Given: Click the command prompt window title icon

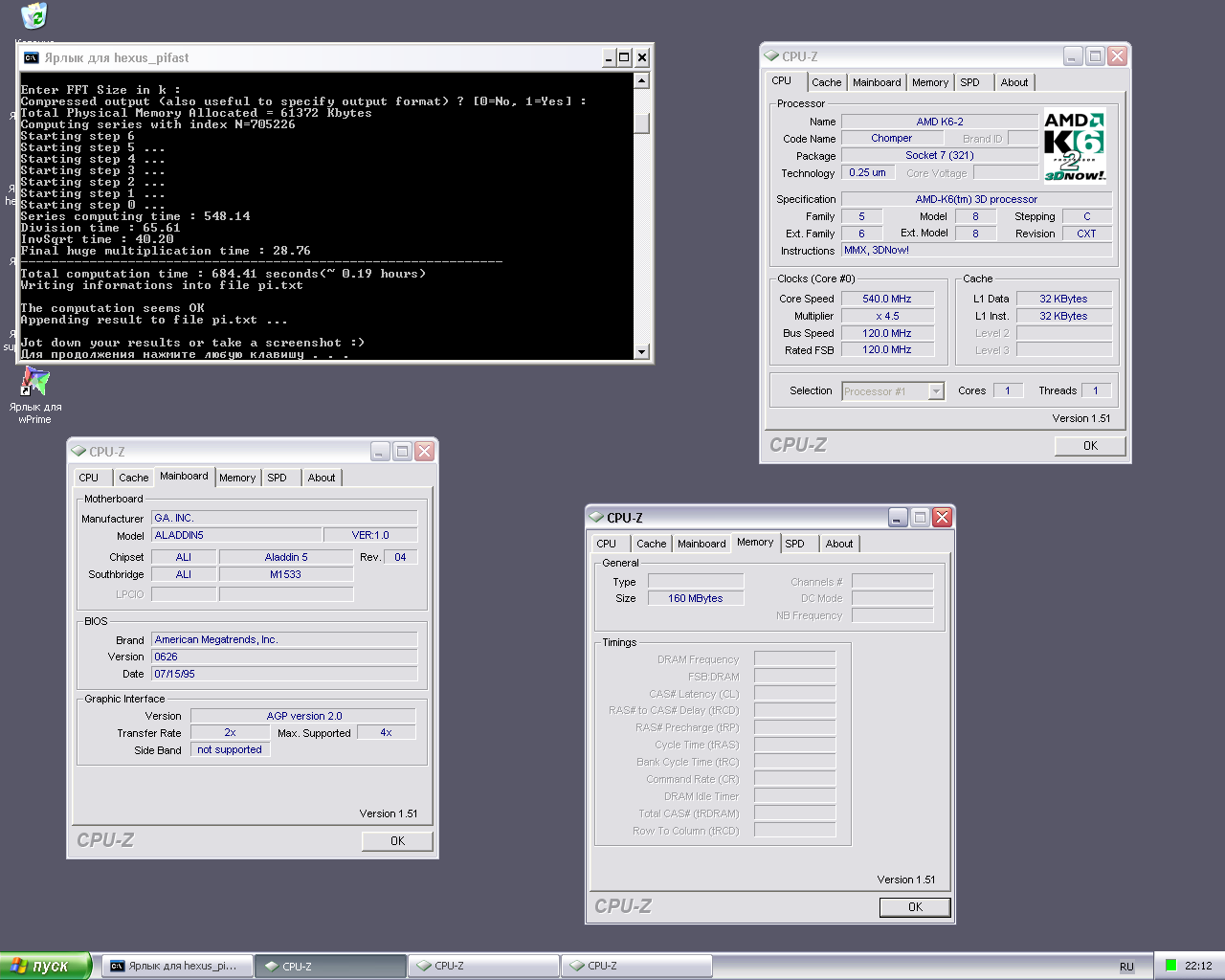Looking at the screenshot, I should (x=31, y=57).
